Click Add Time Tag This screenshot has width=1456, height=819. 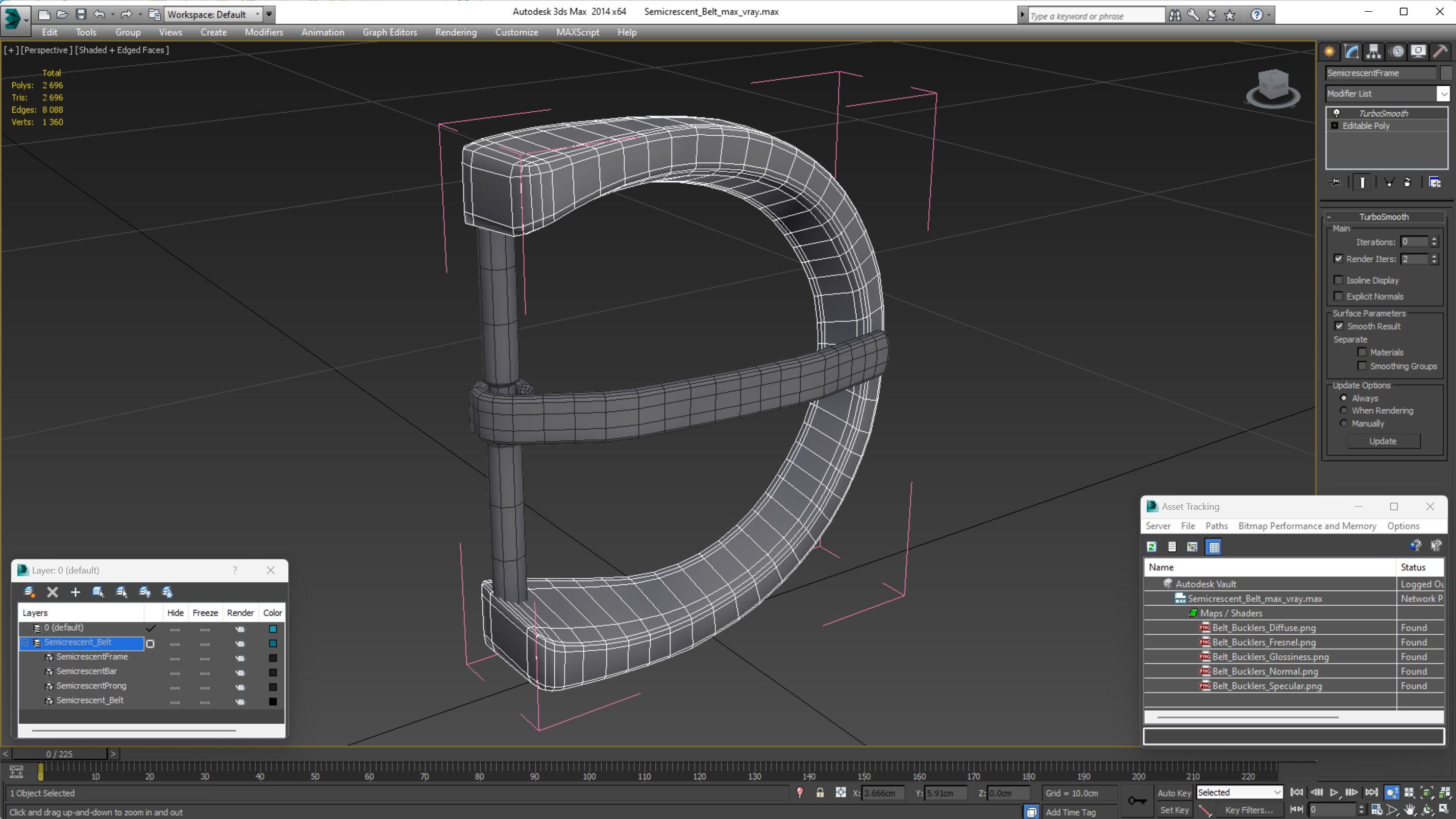pos(1071,812)
